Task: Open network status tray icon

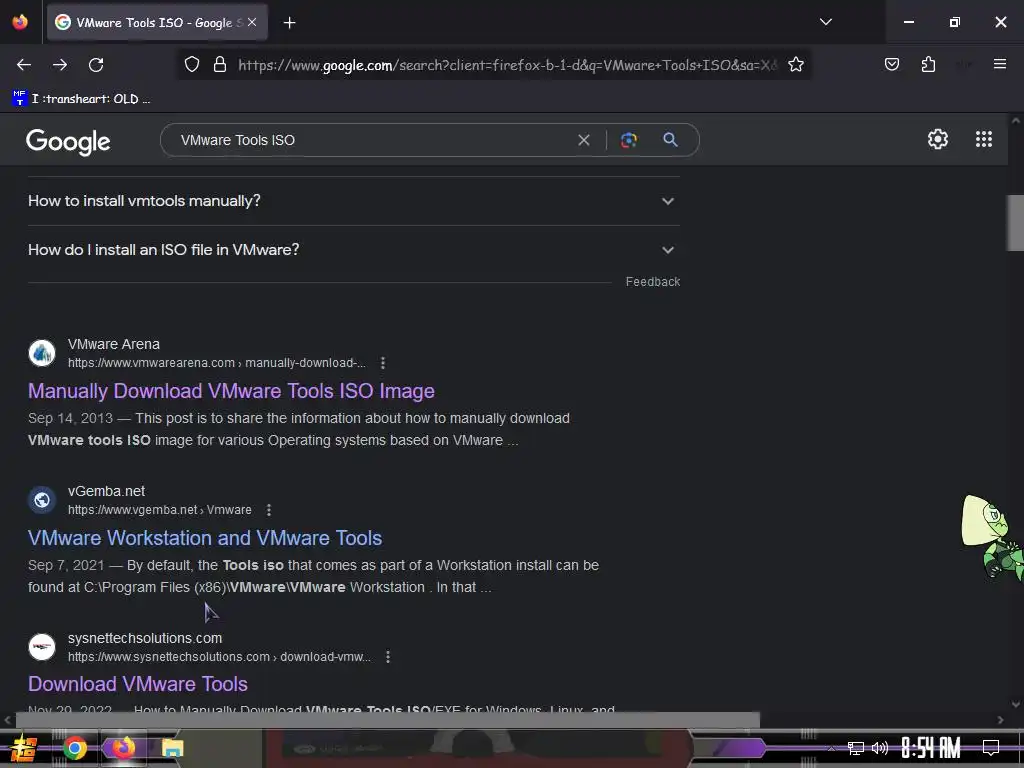Action: coord(856,748)
